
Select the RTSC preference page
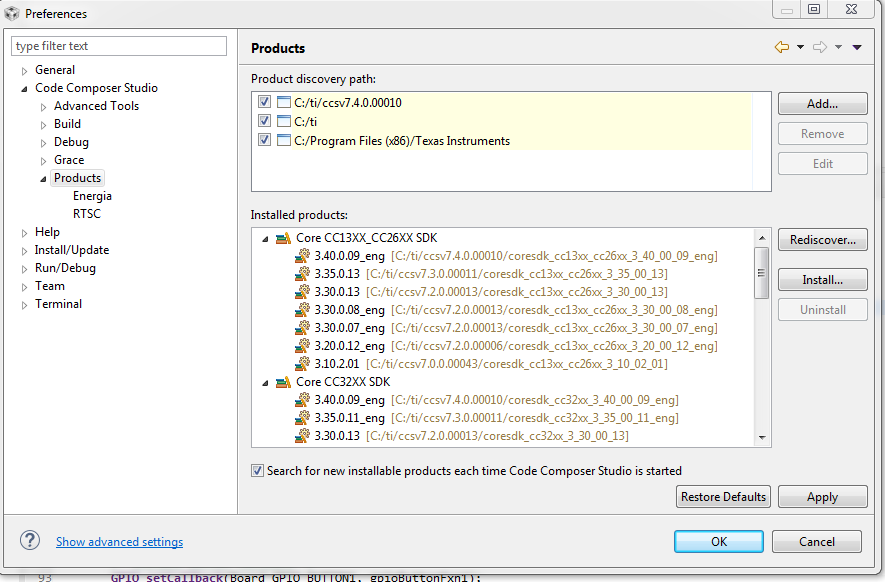[86, 214]
